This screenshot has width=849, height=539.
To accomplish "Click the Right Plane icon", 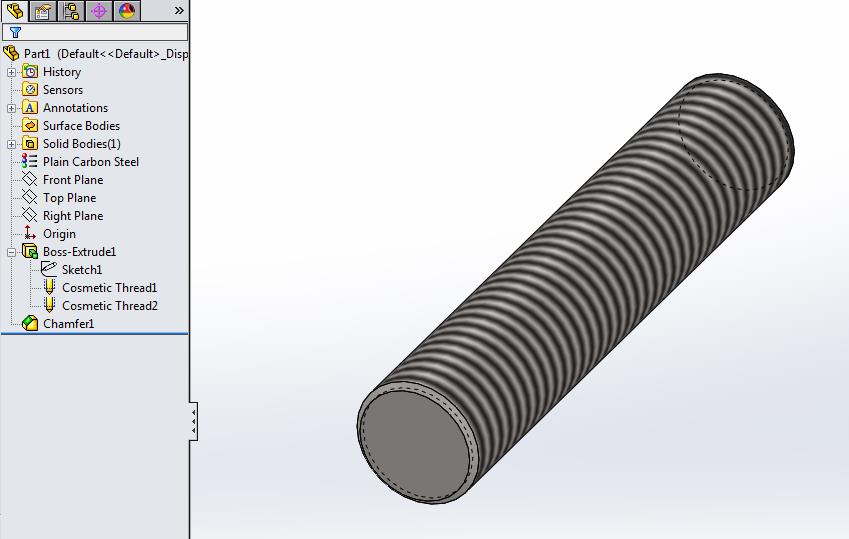I will click(30, 215).
